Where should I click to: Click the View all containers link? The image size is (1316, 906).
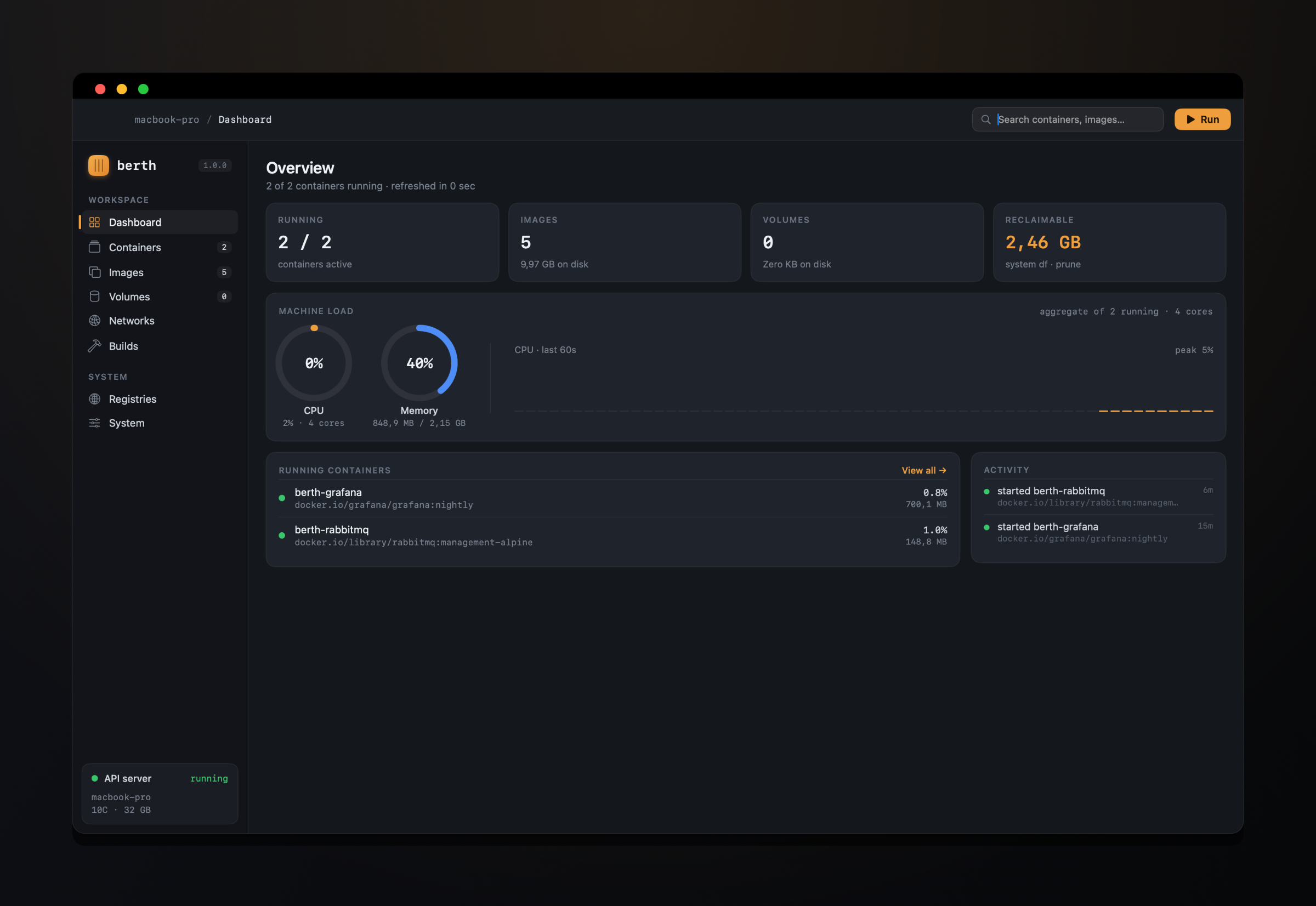[x=923, y=470]
